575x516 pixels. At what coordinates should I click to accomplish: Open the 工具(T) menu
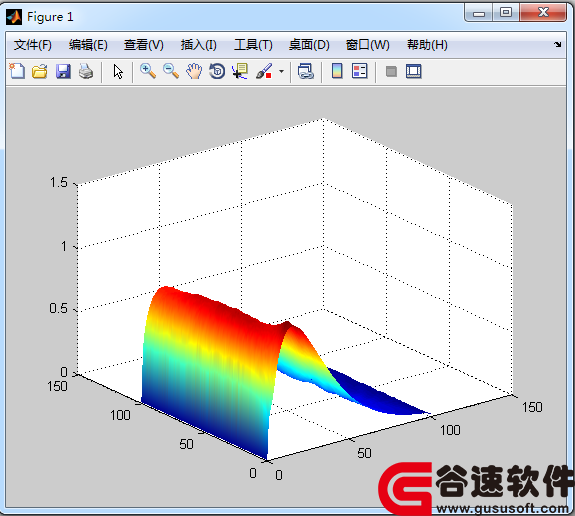253,45
